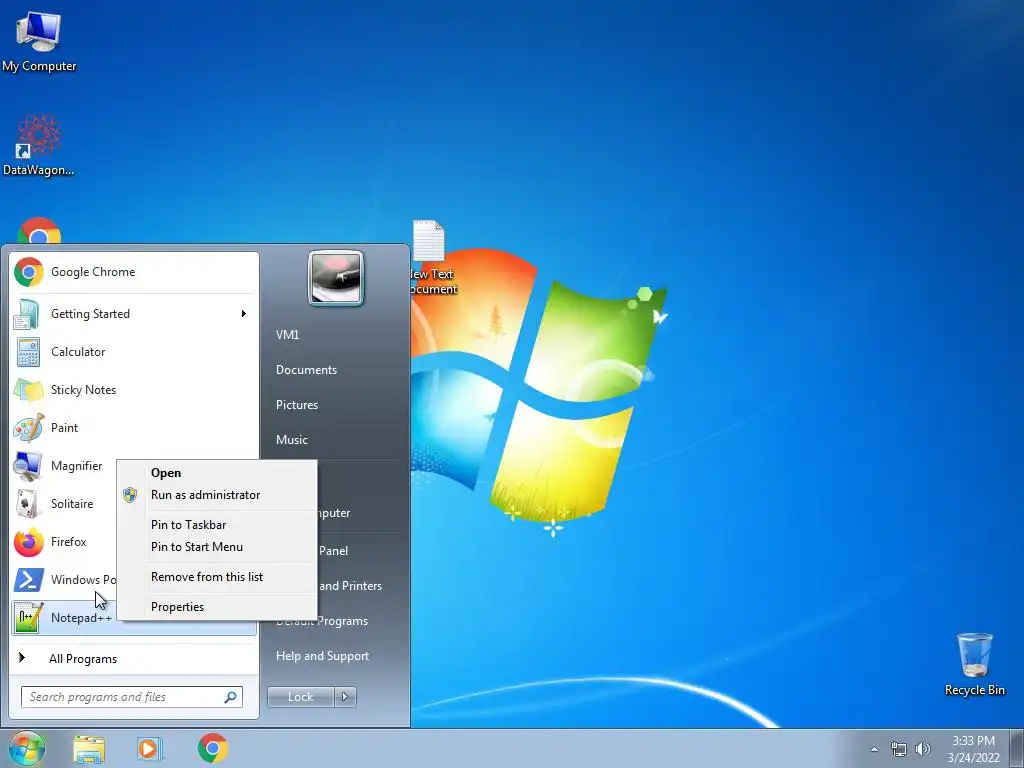Launch Paint from Start menu

[134, 428]
